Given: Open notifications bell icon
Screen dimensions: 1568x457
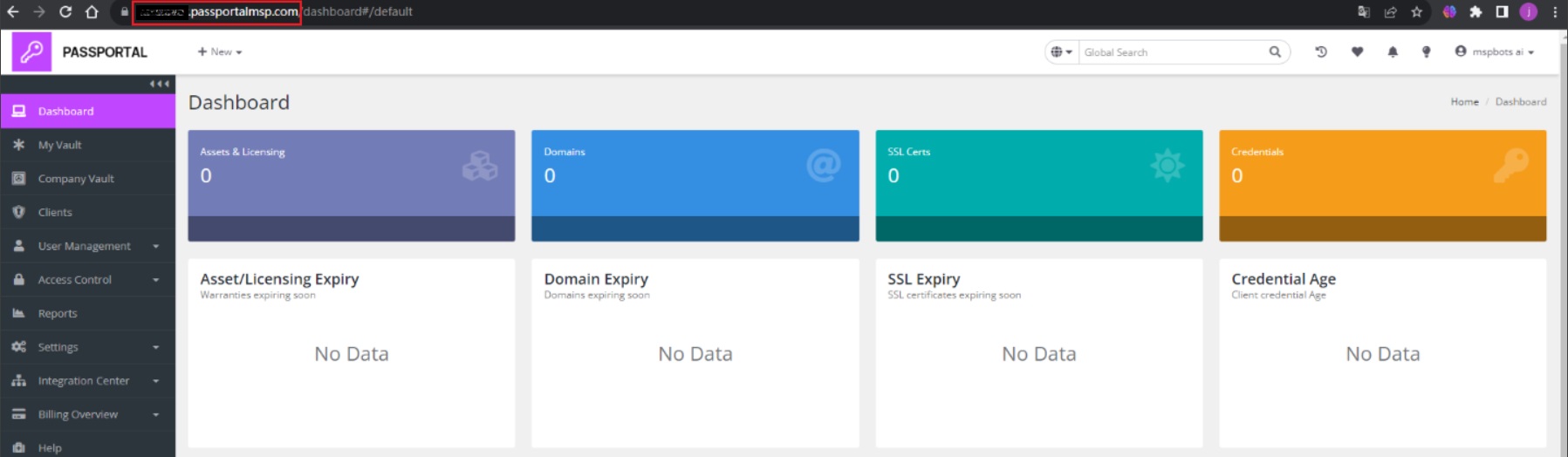Looking at the screenshot, I should [x=1393, y=52].
